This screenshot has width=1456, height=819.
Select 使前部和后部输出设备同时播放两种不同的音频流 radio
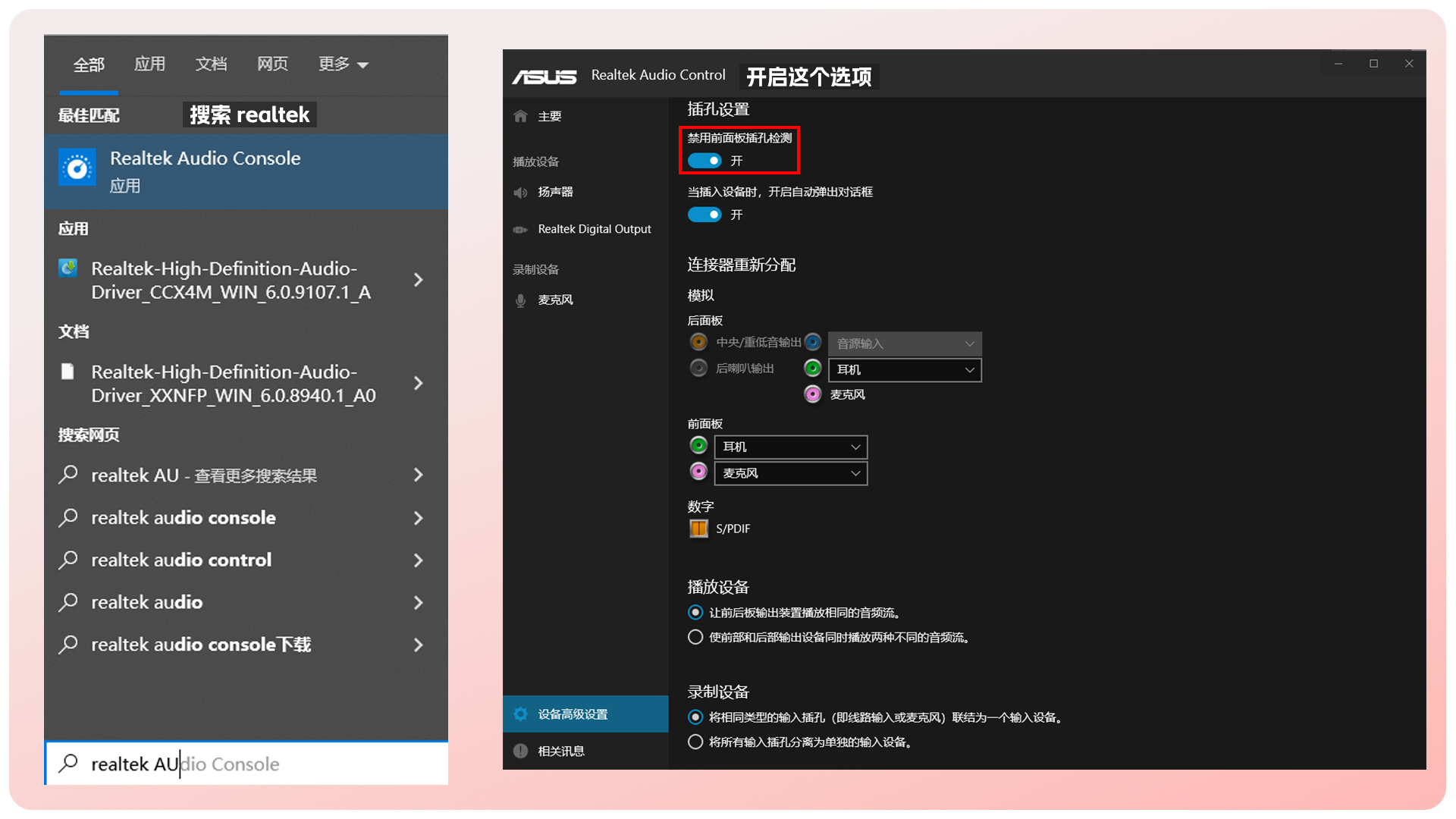(695, 637)
